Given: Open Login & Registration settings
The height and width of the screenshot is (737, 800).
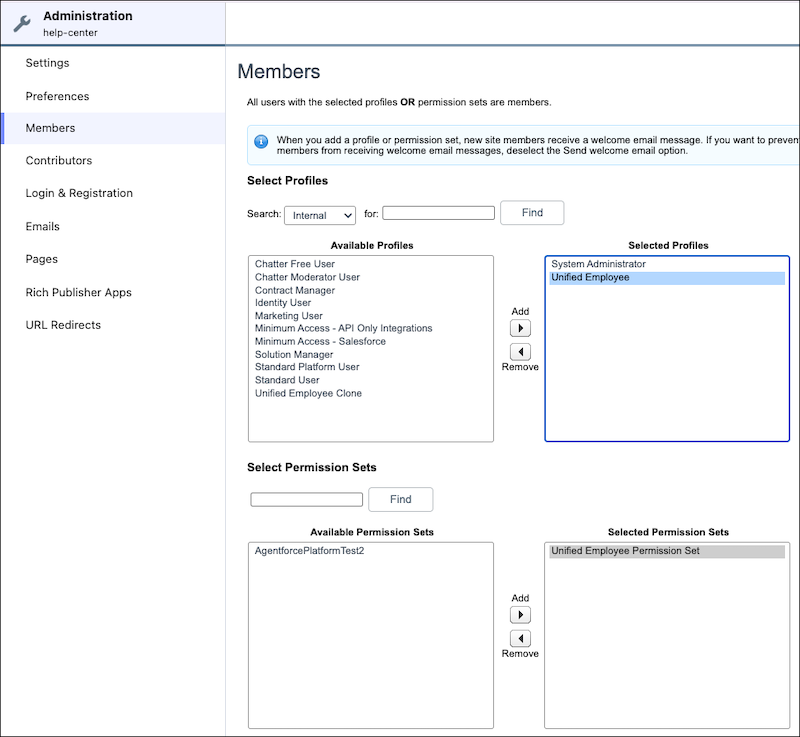Looking at the screenshot, I should pos(79,193).
